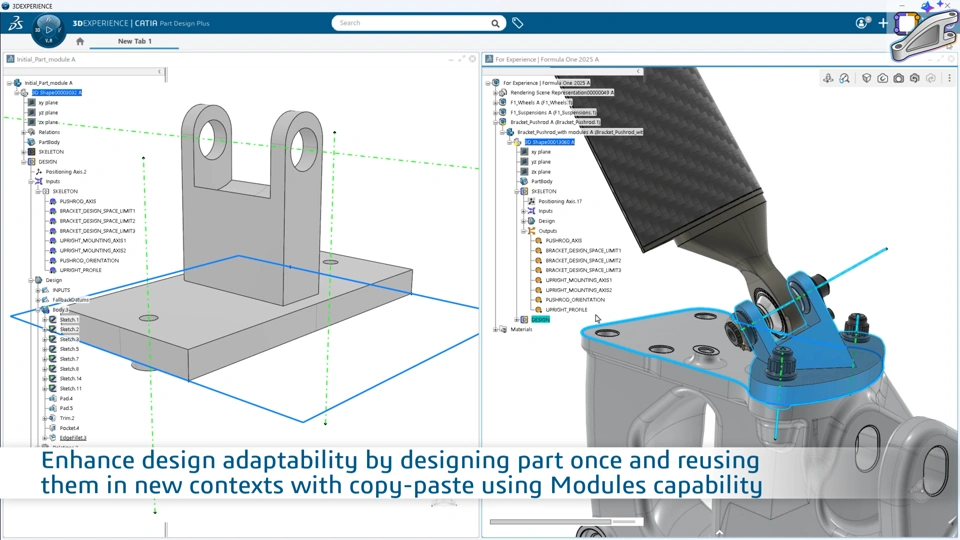The width and height of the screenshot is (960, 540).
Task: Select BRACKET_DESIGN_SPACE_LIMIT3 output in right tree
Action: (583, 270)
